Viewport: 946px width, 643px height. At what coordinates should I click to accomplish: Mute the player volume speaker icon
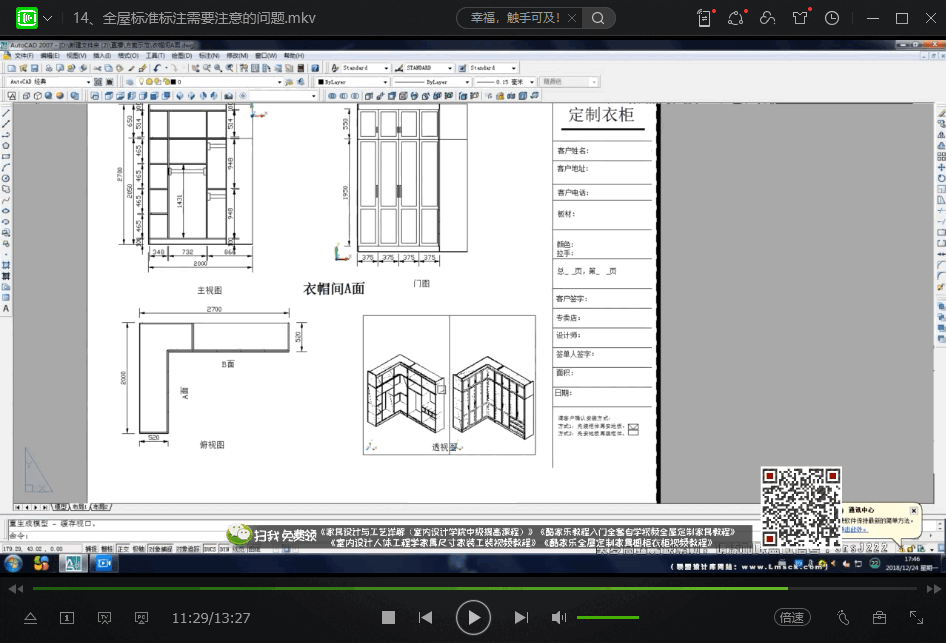point(559,618)
